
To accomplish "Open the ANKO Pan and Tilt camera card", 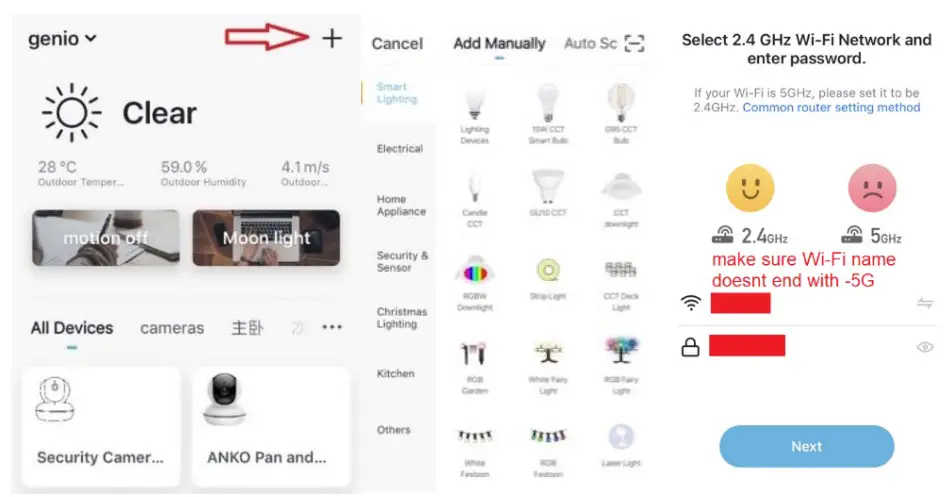I will tap(271, 426).
